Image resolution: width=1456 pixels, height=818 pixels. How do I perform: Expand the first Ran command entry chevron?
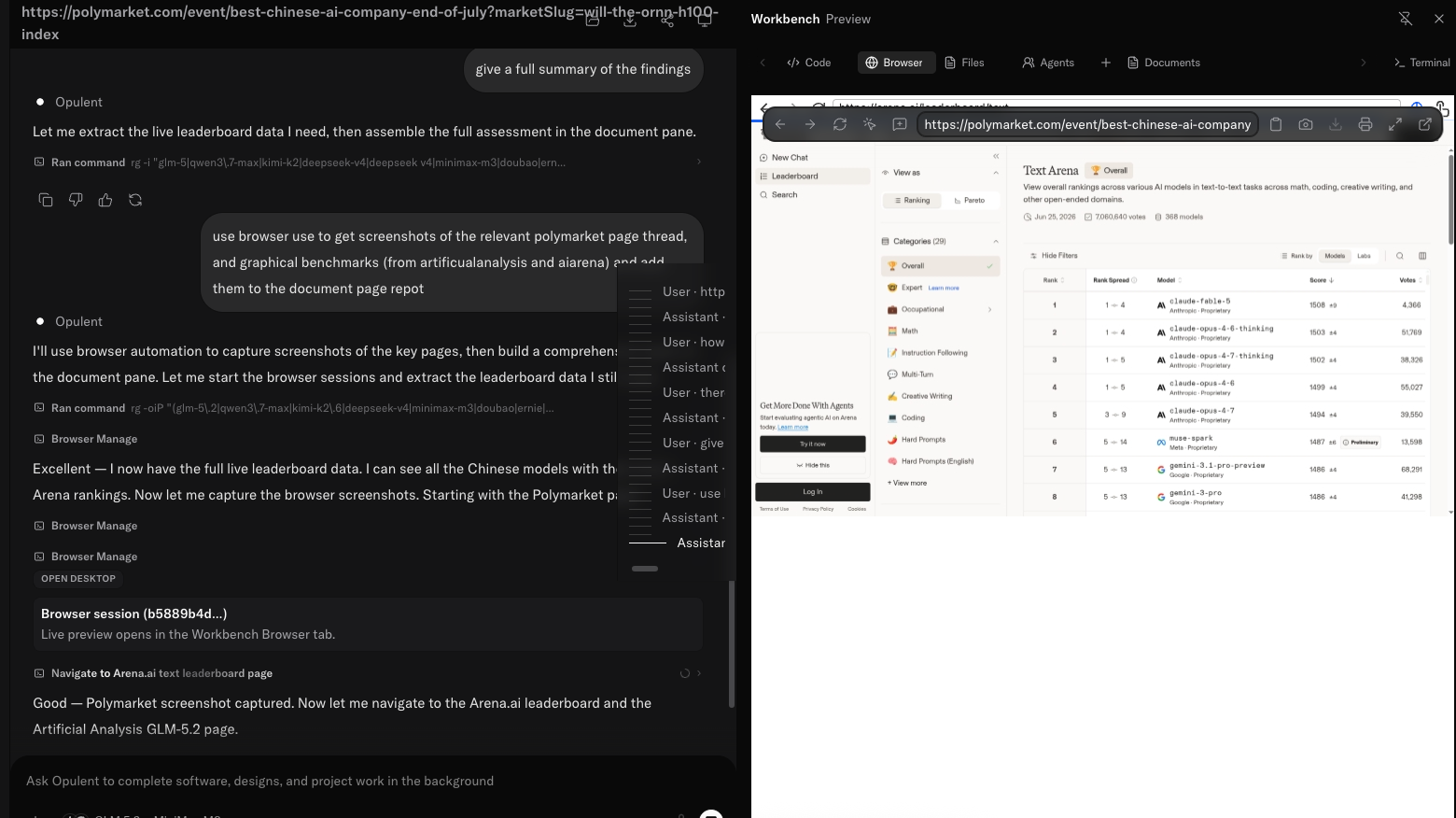699,162
